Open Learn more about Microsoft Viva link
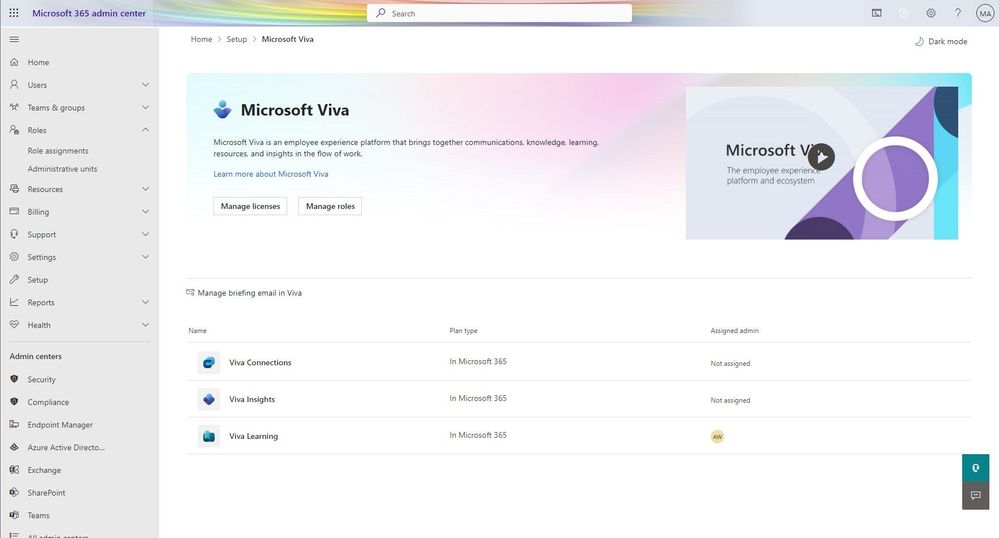 point(271,174)
